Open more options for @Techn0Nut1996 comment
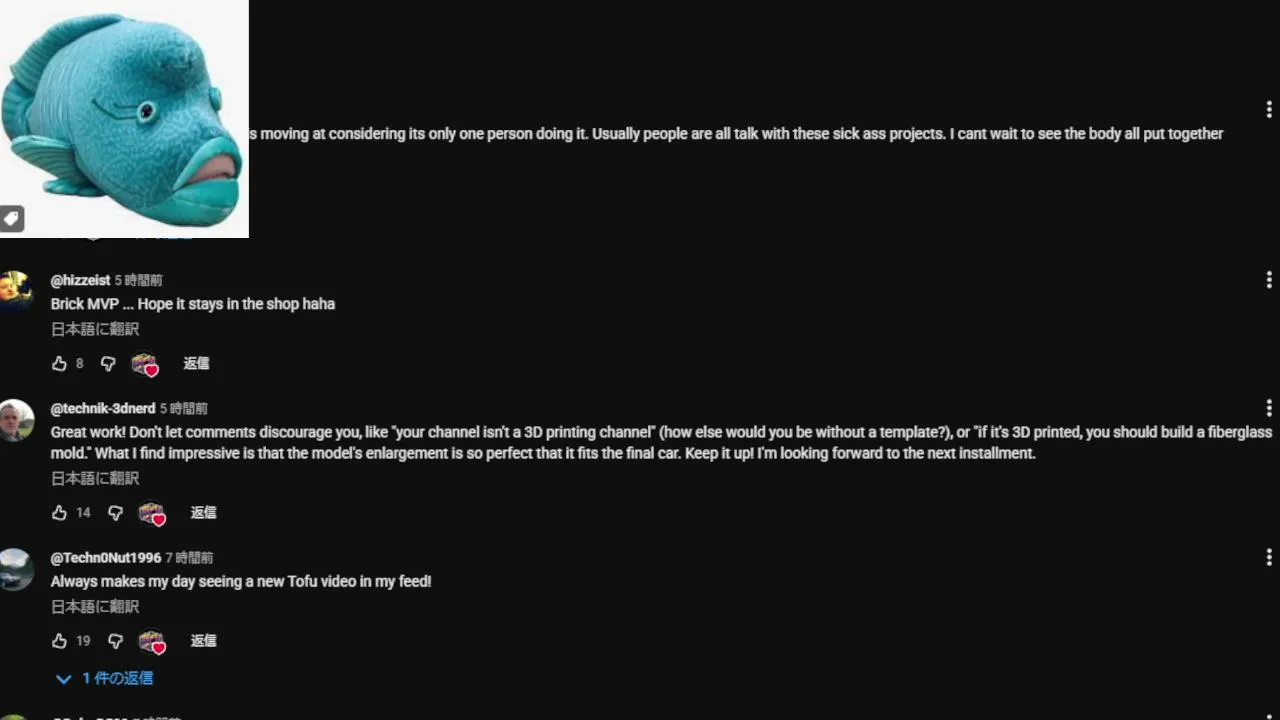1280x720 pixels. (1268, 557)
